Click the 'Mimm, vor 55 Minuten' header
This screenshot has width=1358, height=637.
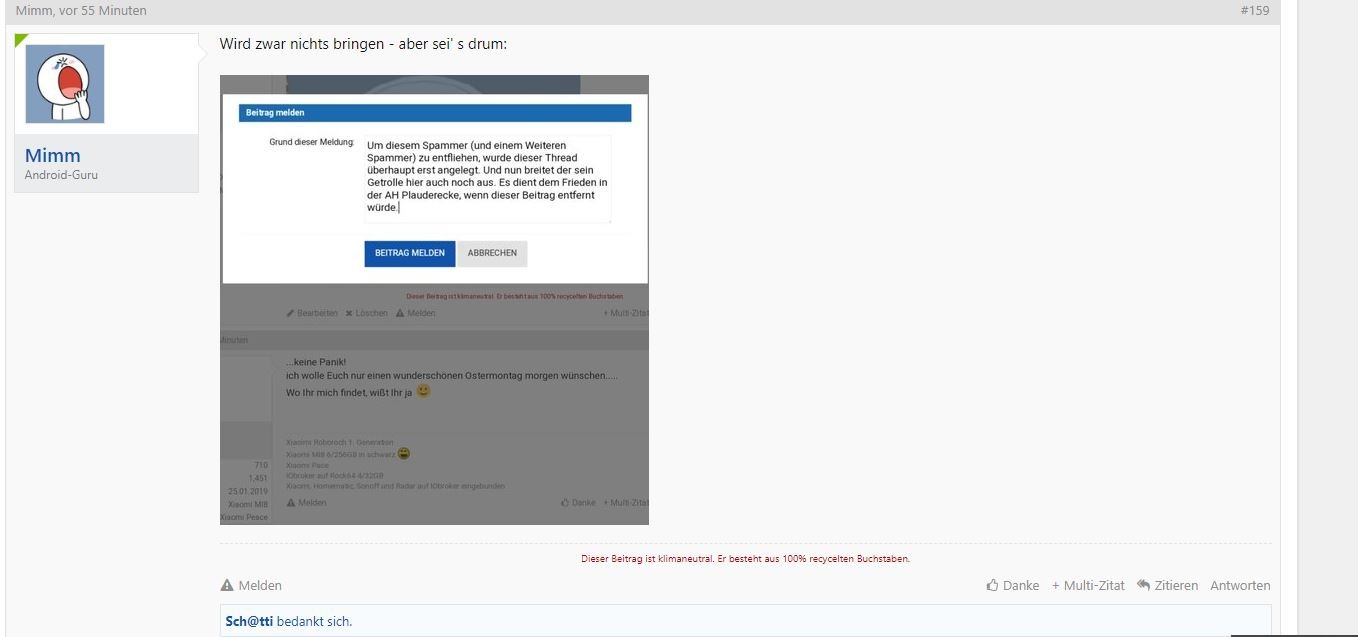(81, 11)
